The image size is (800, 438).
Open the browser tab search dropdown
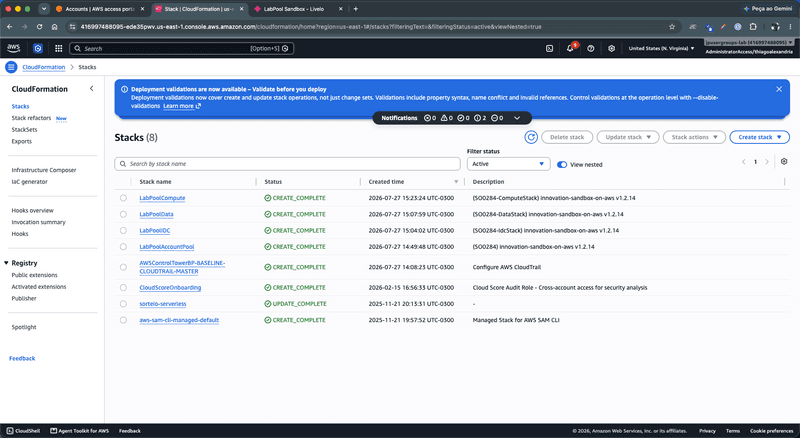(x=44, y=9)
